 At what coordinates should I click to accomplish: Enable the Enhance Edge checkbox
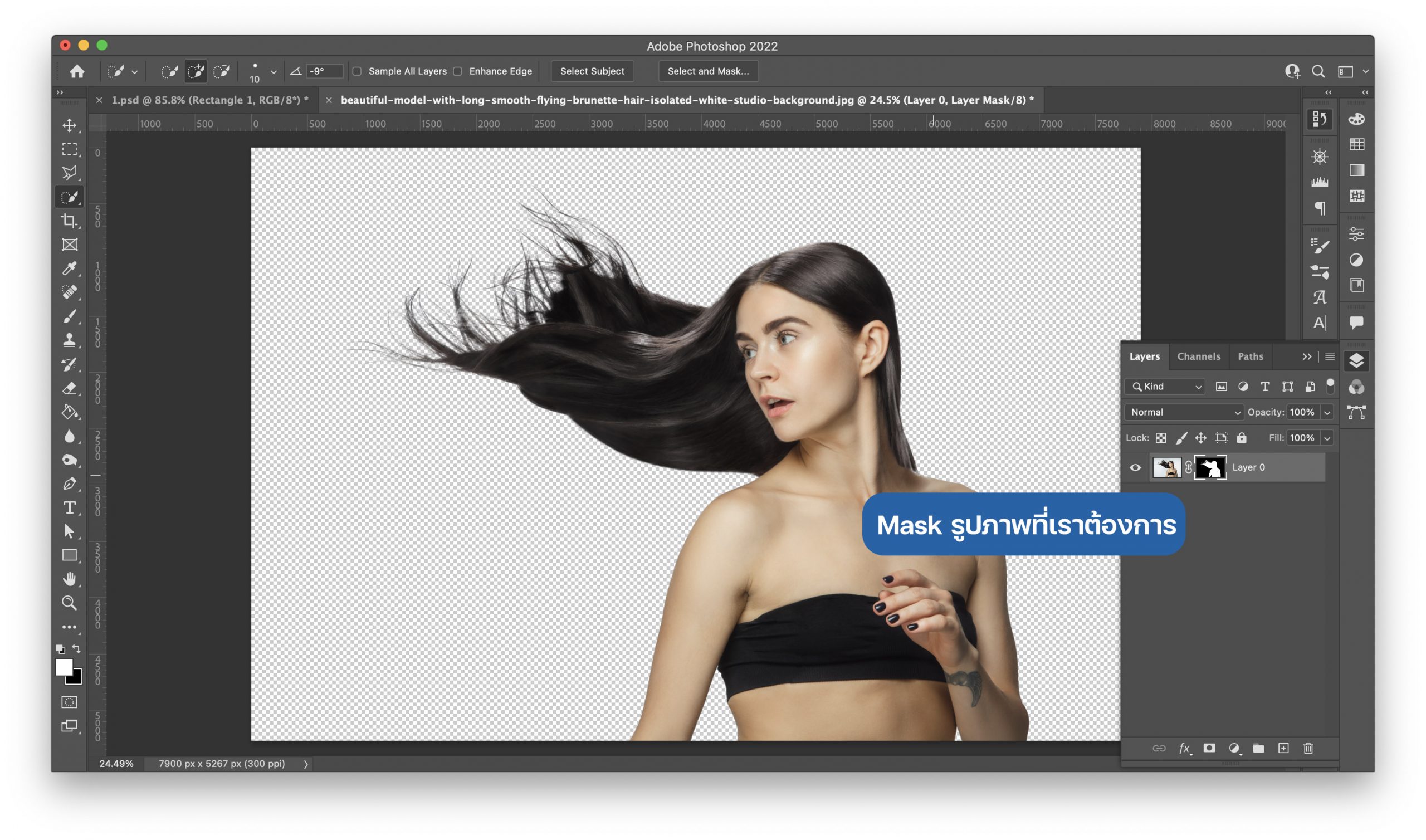pos(458,71)
